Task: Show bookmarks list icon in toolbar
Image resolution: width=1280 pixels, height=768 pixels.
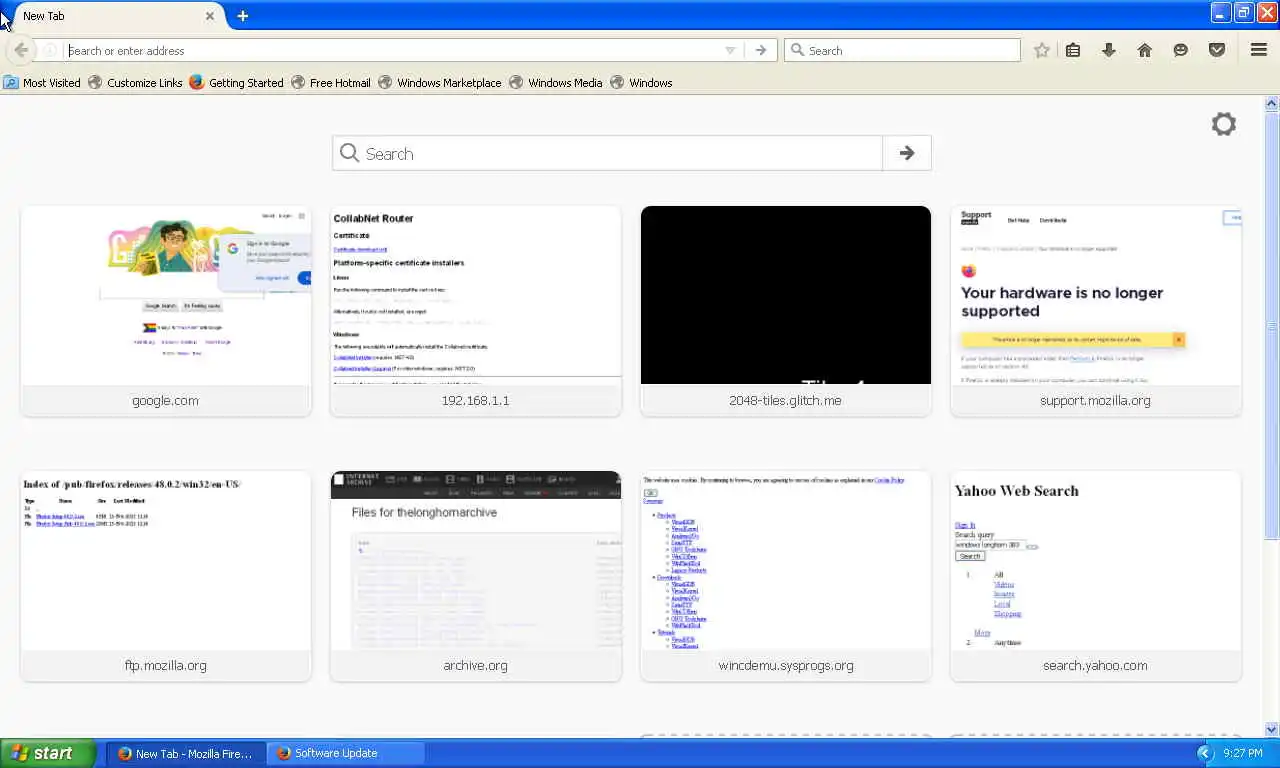Action: pos(1073,50)
